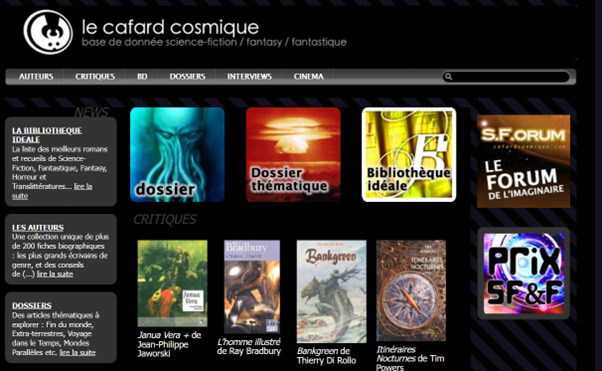Open the Bibliothèque idéale tile

(409, 154)
